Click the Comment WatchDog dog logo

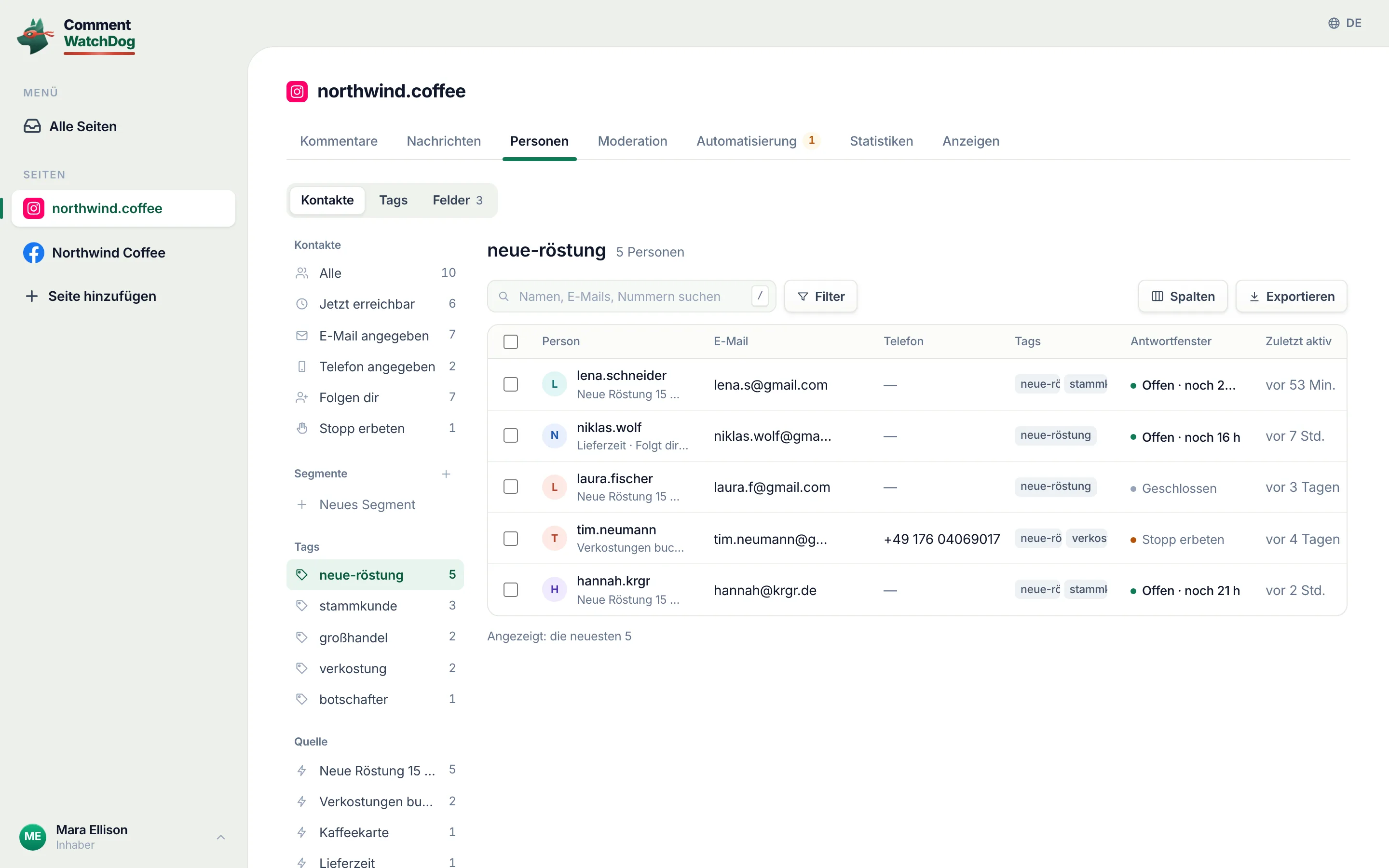pyautogui.click(x=36, y=36)
